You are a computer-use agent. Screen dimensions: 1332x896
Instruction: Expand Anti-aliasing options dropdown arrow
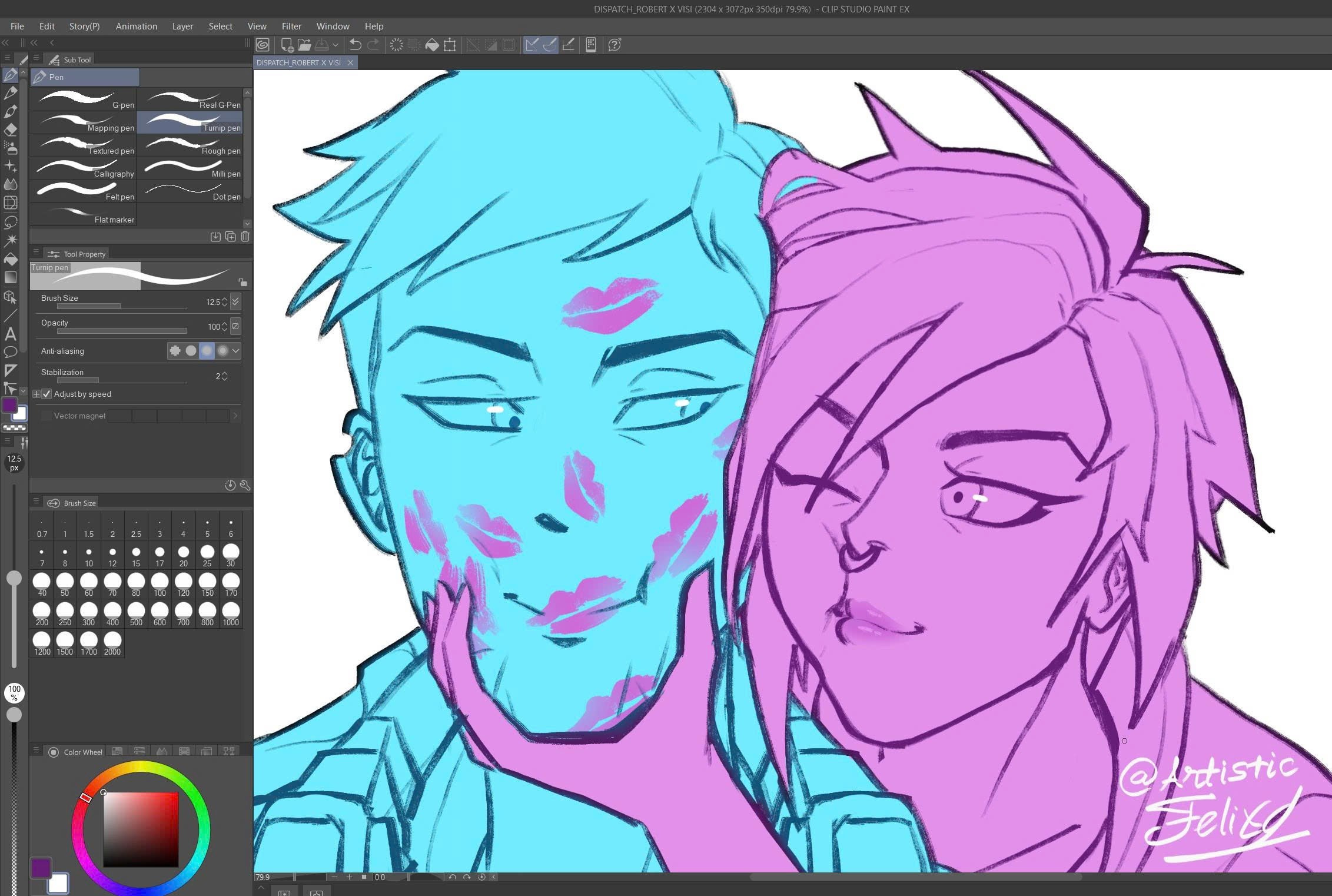236,351
